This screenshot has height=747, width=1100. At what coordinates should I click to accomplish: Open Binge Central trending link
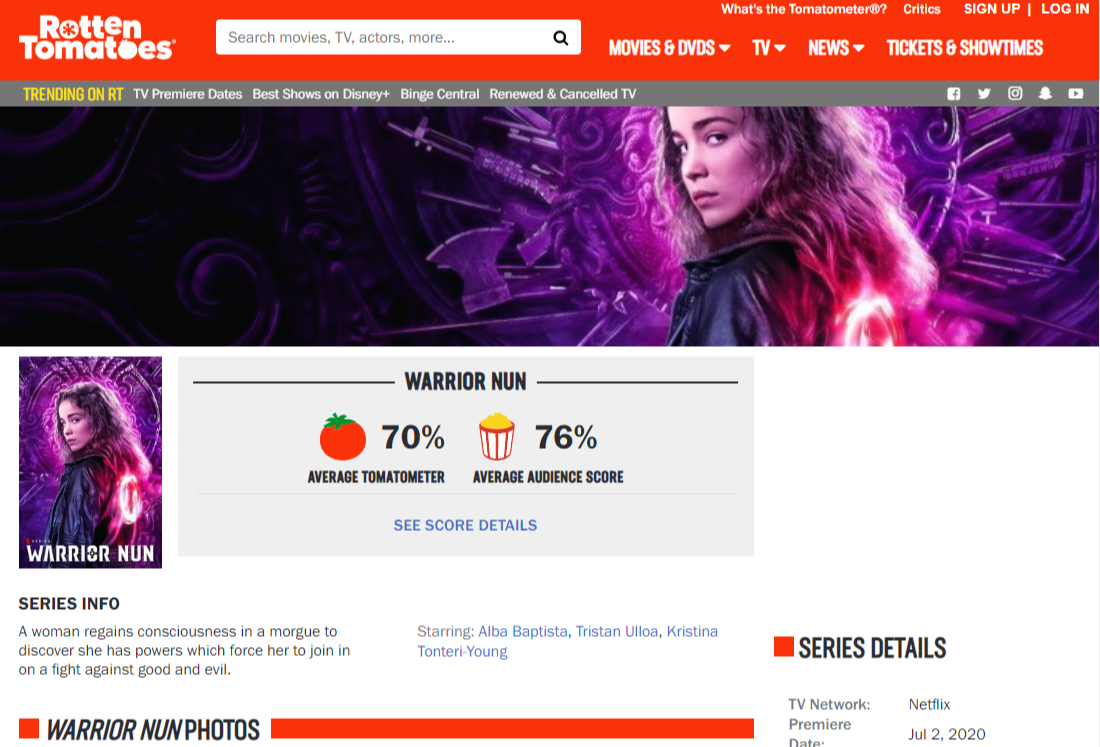pos(440,94)
